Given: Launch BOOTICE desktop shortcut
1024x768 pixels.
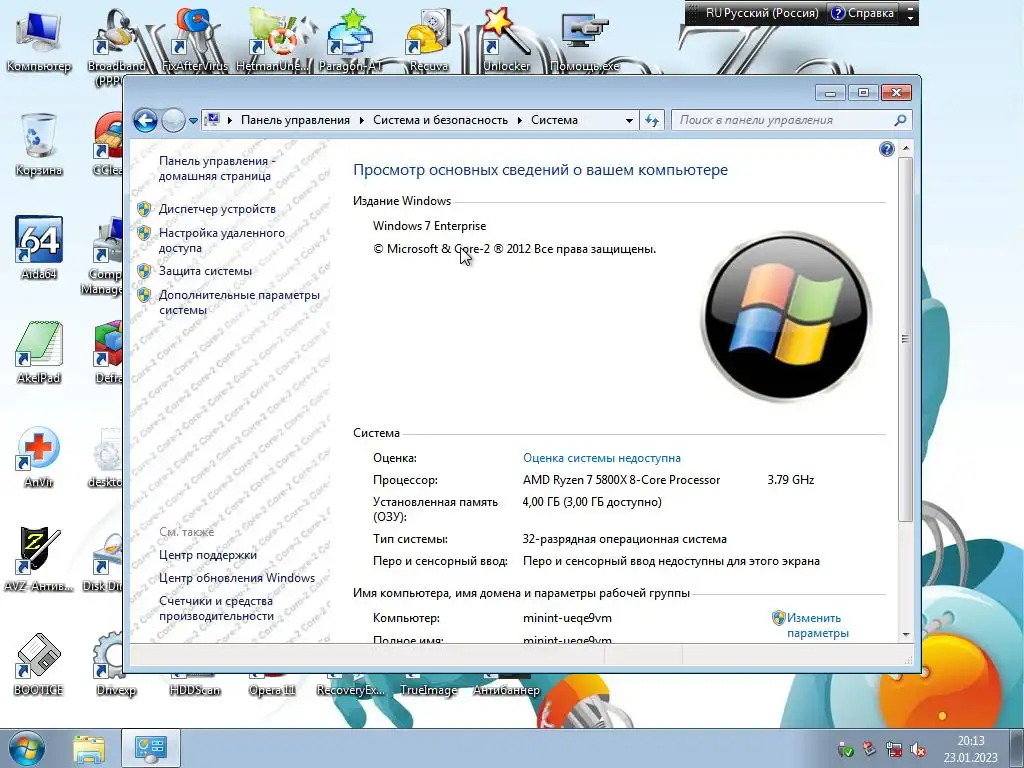Looking at the screenshot, I should coord(39,665).
